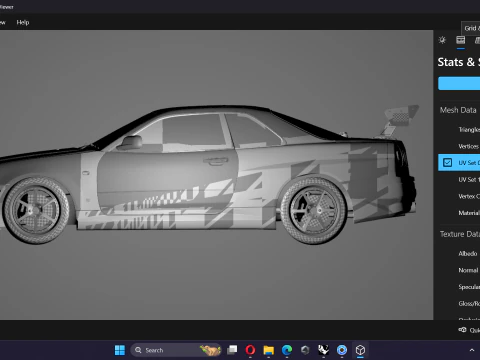Open the Windows Start menu

[120, 350]
